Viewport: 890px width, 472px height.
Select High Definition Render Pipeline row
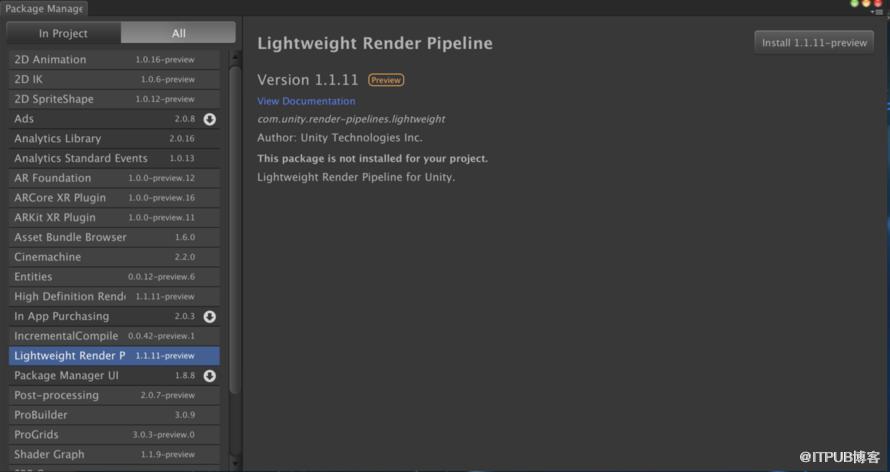tap(114, 297)
